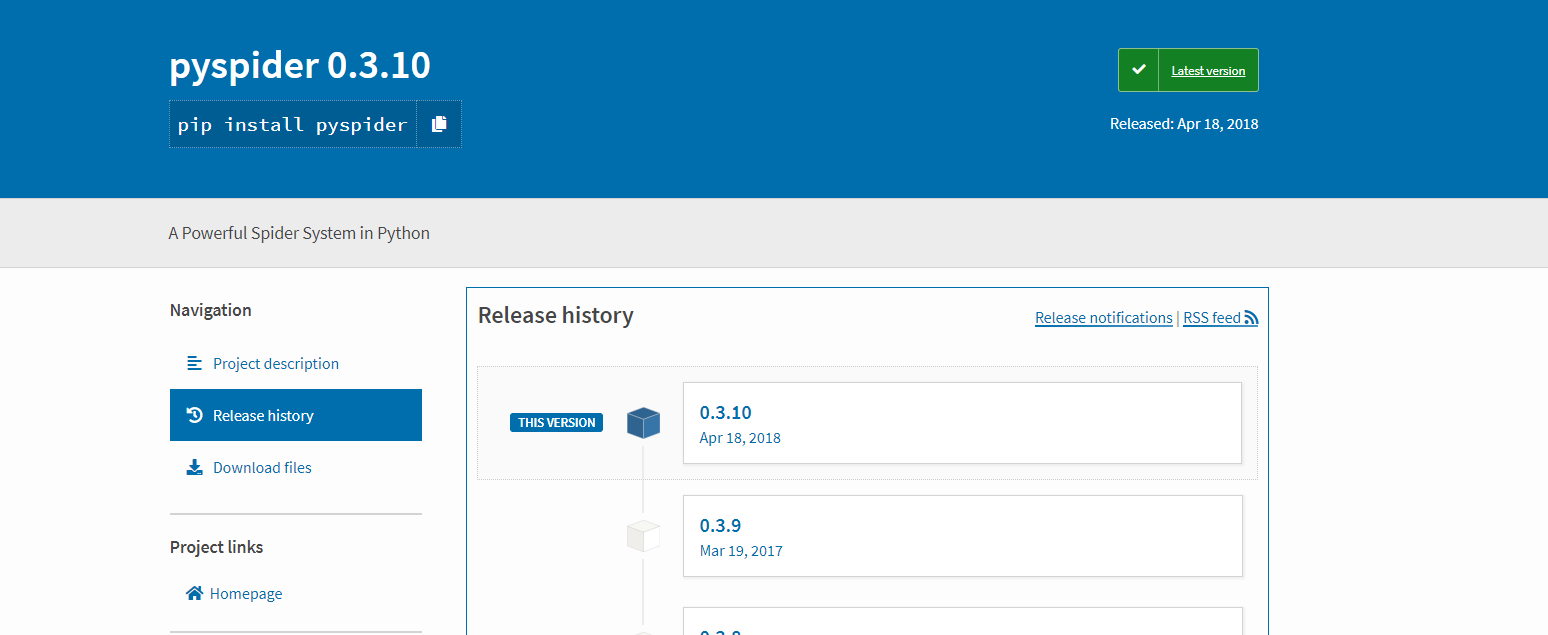The width and height of the screenshot is (1548, 635).
Task: Click the RSS feed icon
Action: tap(1251, 318)
